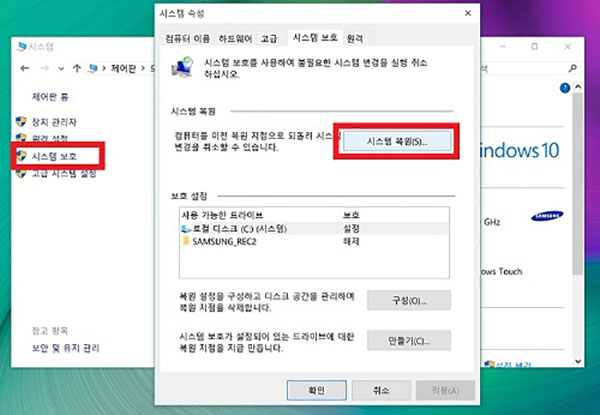Click scrollbar down arrow in System window
The image size is (600, 415).
[578, 361]
